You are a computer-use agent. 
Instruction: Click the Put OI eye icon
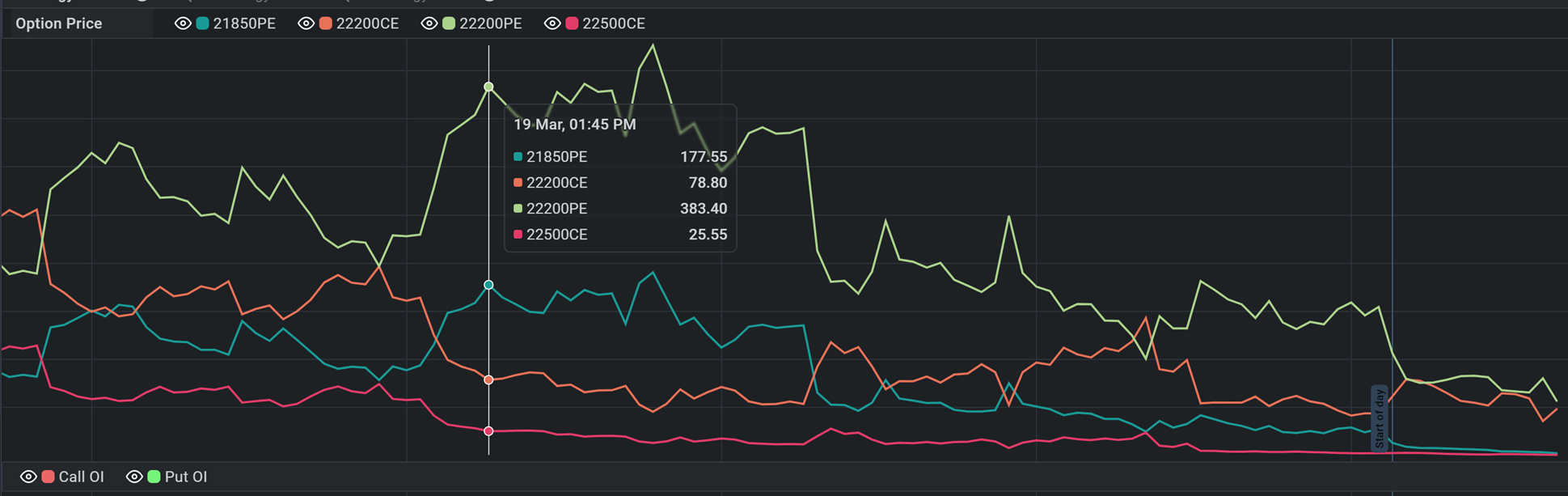pyautogui.click(x=134, y=477)
